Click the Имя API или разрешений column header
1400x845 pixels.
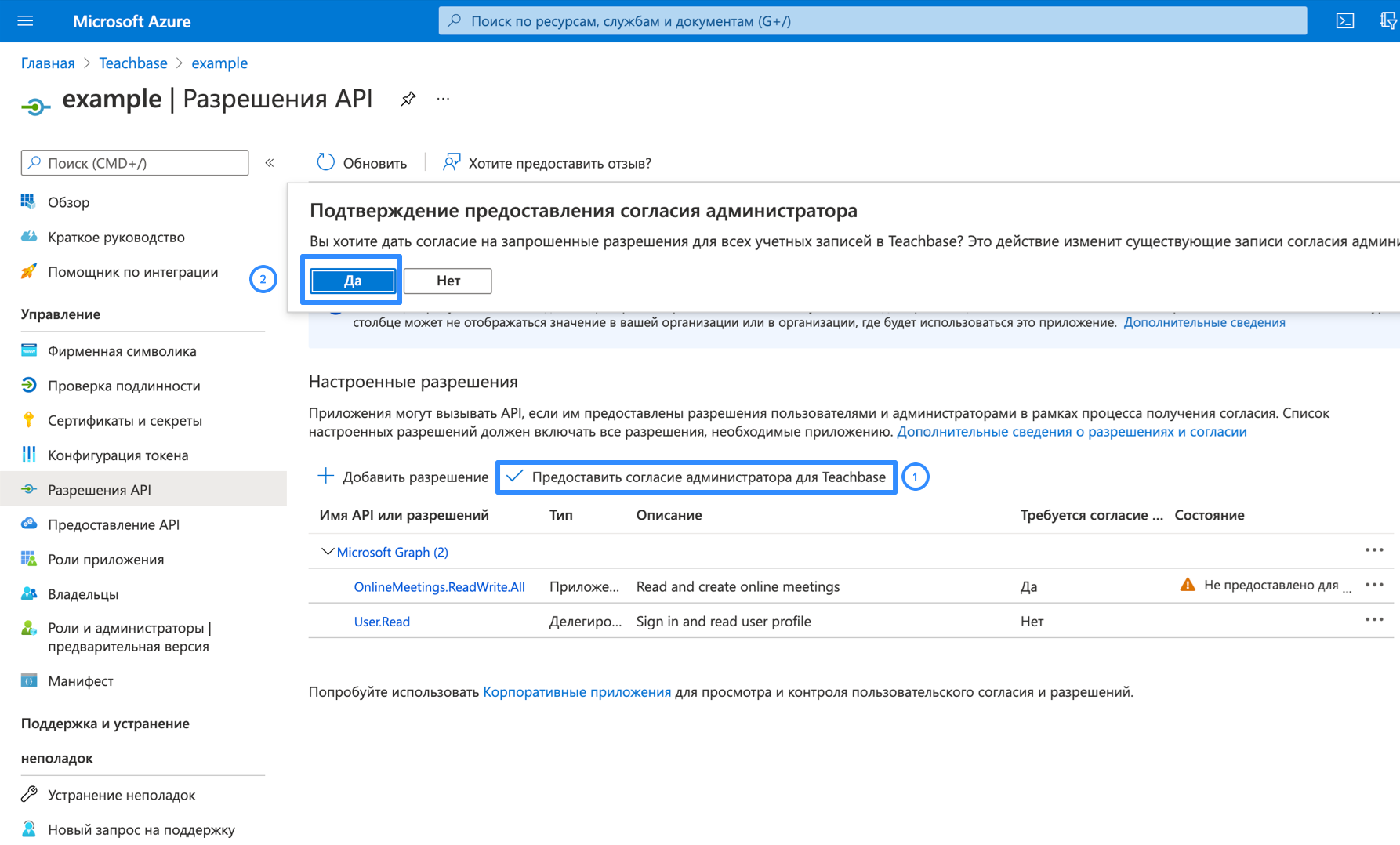click(404, 515)
